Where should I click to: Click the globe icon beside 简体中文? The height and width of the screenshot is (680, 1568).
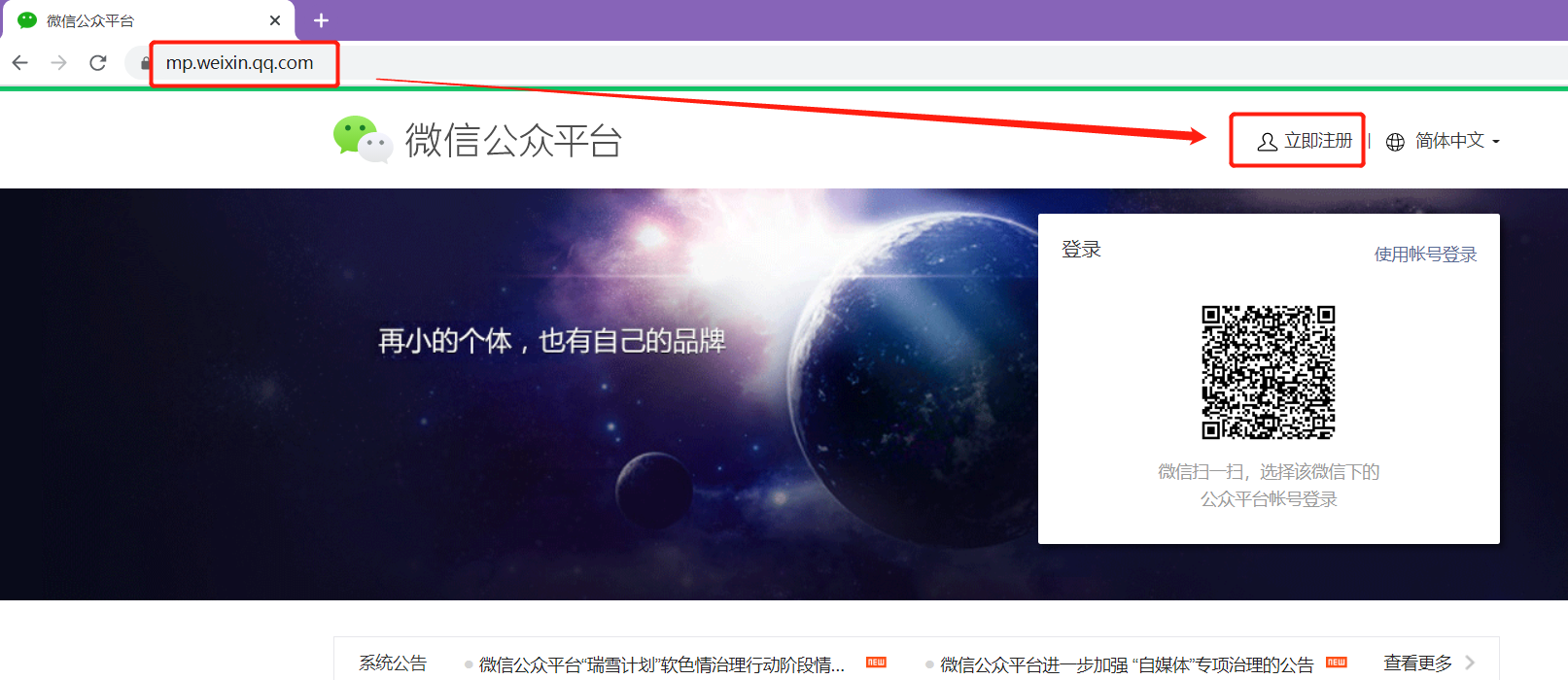click(1395, 142)
